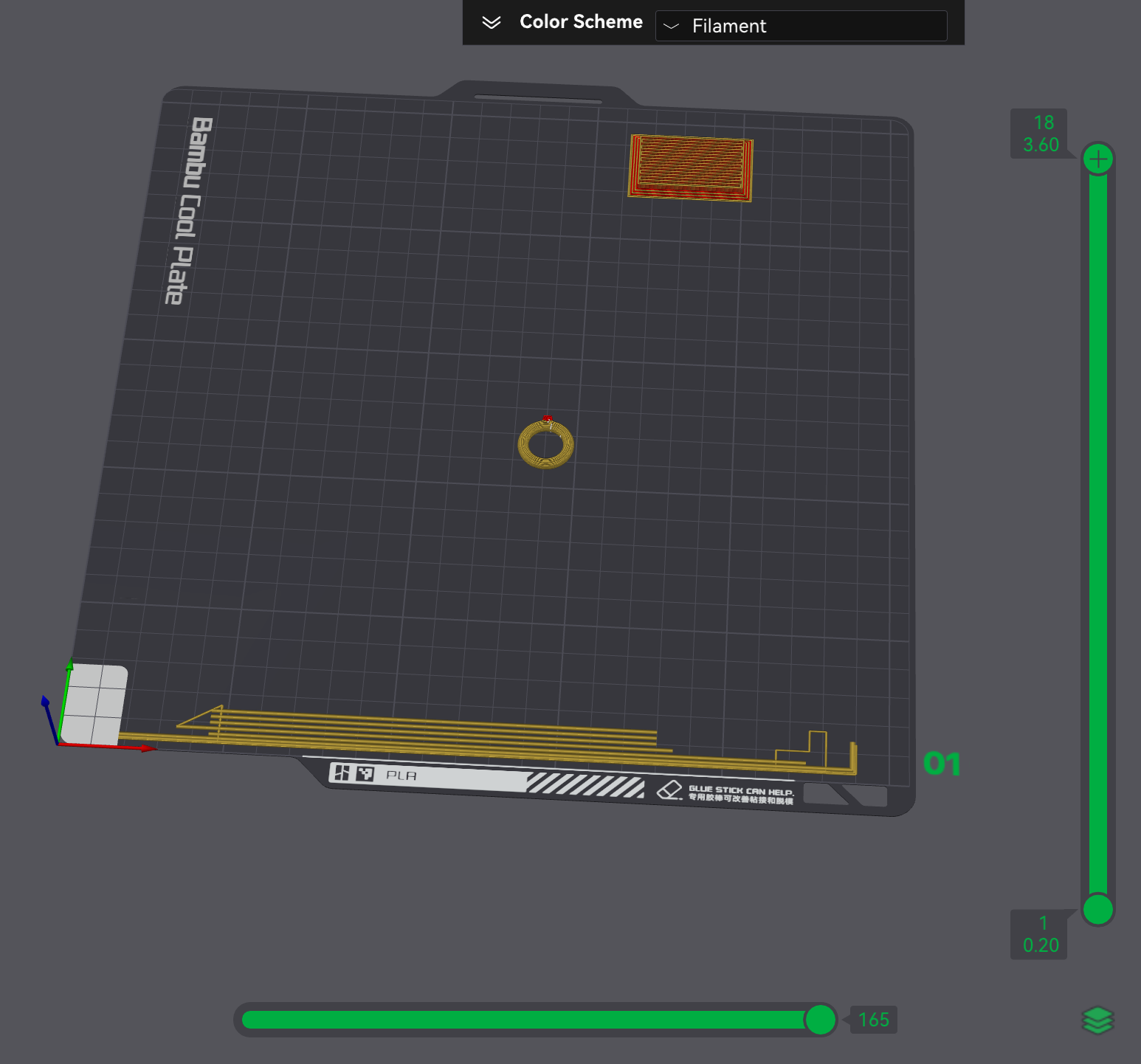Collapse the Color Scheme panel with double chevron

pos(492,22)
